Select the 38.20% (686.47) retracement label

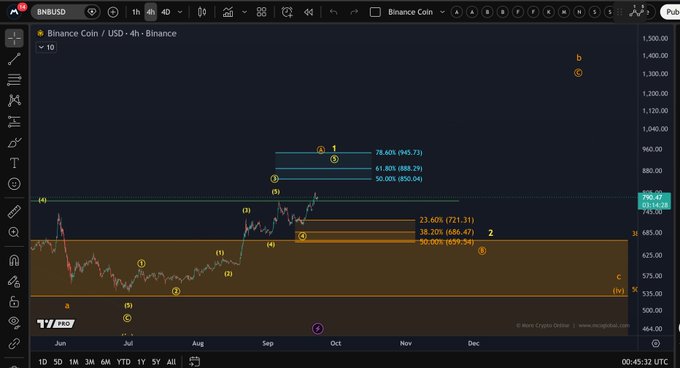447,232
